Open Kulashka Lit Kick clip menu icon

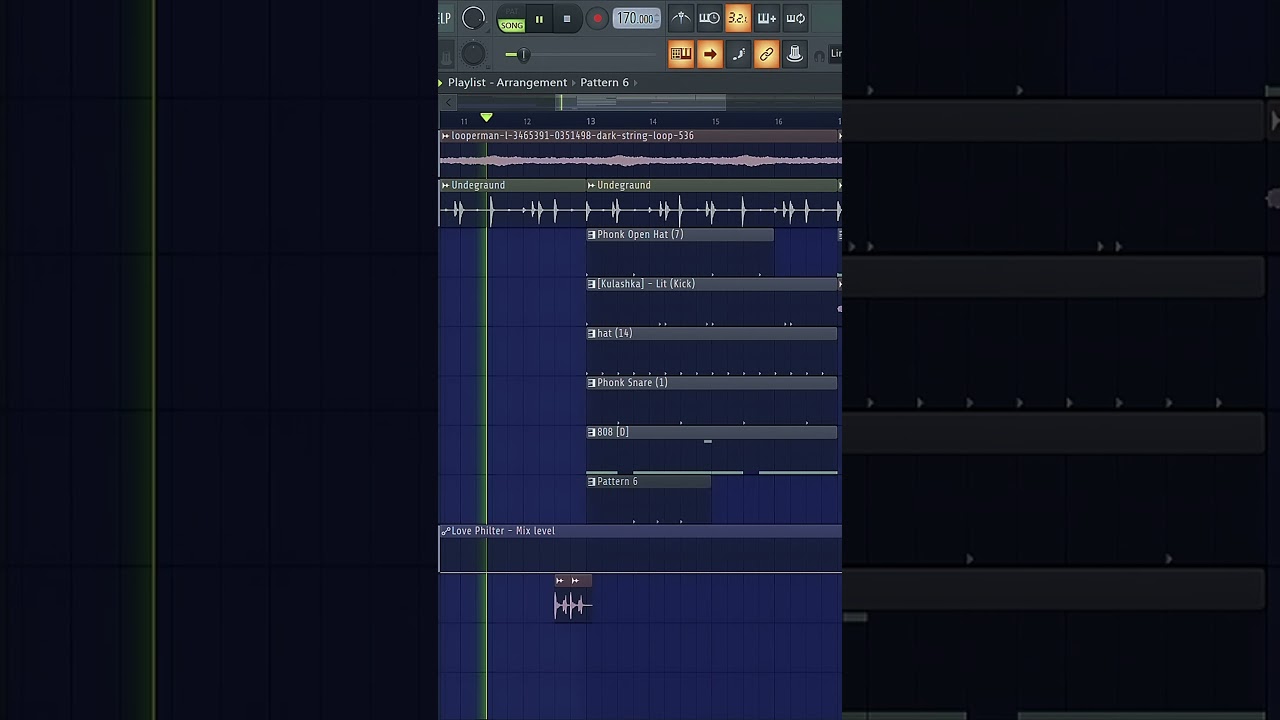[x=591, y=284]
